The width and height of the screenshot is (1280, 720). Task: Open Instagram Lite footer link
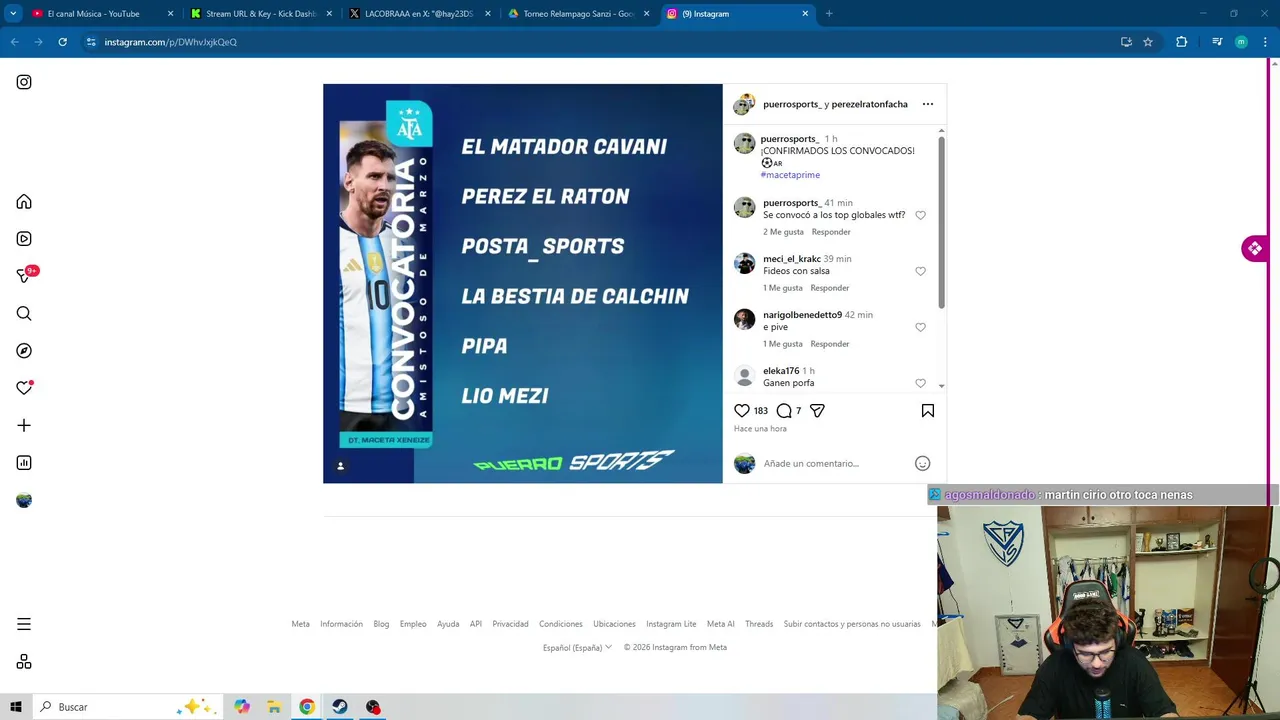tap(671, 624)
